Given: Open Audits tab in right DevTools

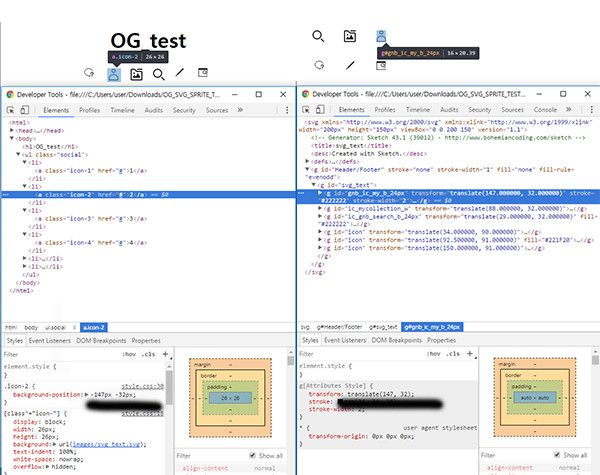Looking at the screenshot, I should point(449,109).
